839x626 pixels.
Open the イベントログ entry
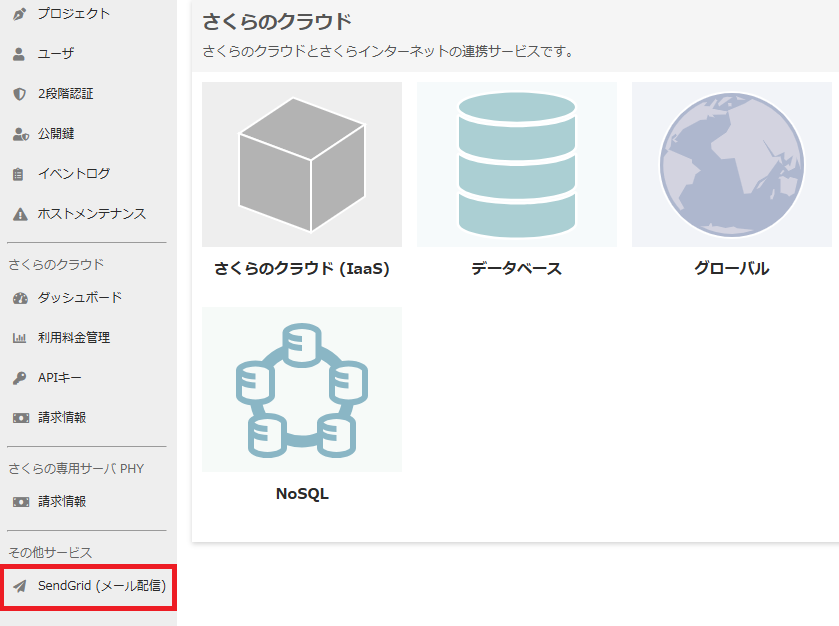(x=73, y=174)
